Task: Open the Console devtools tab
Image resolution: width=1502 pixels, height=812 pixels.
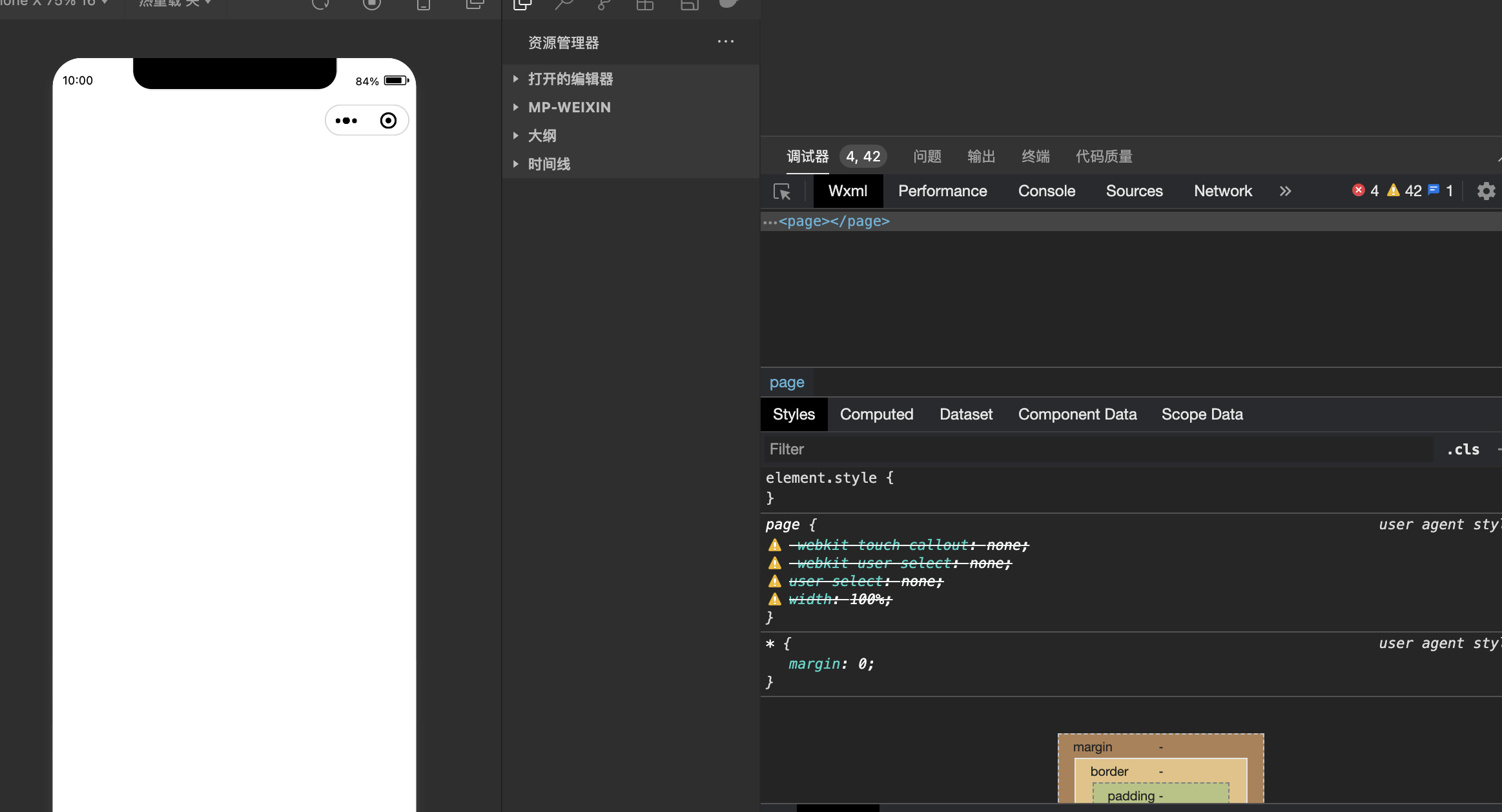Action: (1047, 191)
